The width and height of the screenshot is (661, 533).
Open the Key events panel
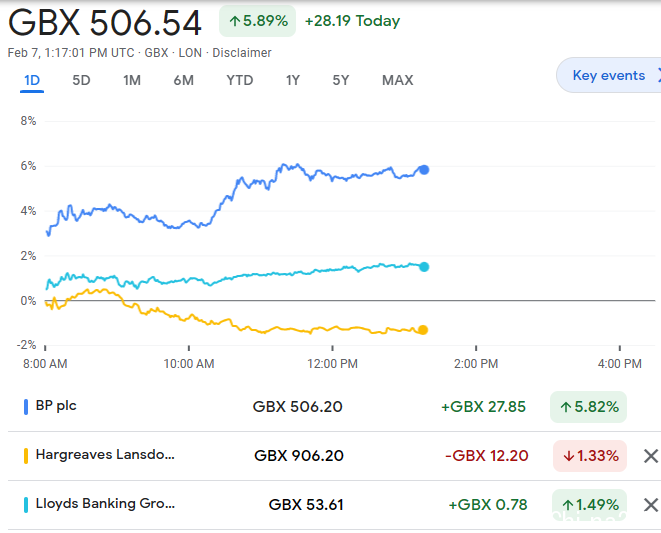tap(609, 75)
